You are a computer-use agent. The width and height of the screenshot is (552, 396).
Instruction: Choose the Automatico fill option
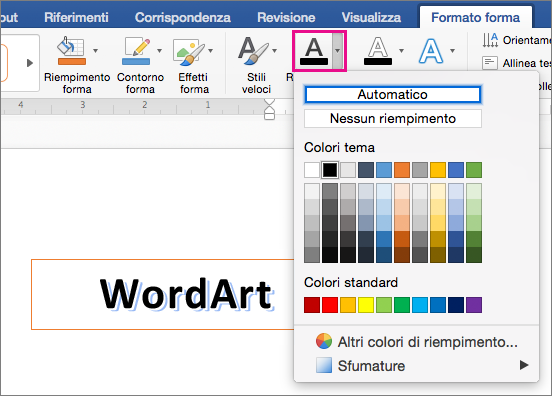pos(393,95)
